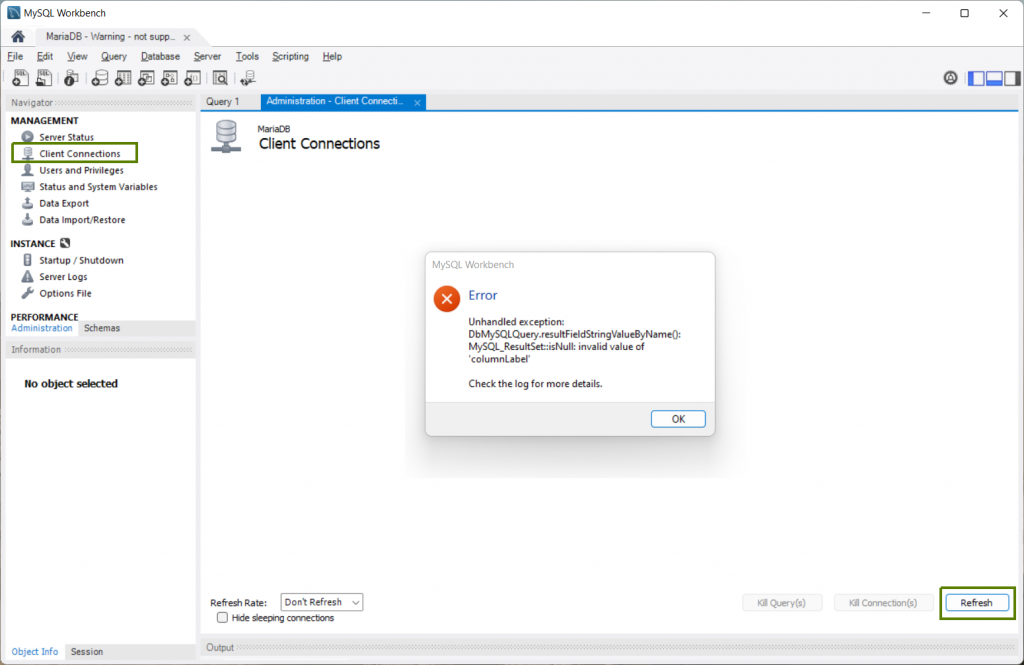The width and height of the screenshot is (1024, 665).
Task: Toggle the bottom output panel visibility
Action: point(994,78)
